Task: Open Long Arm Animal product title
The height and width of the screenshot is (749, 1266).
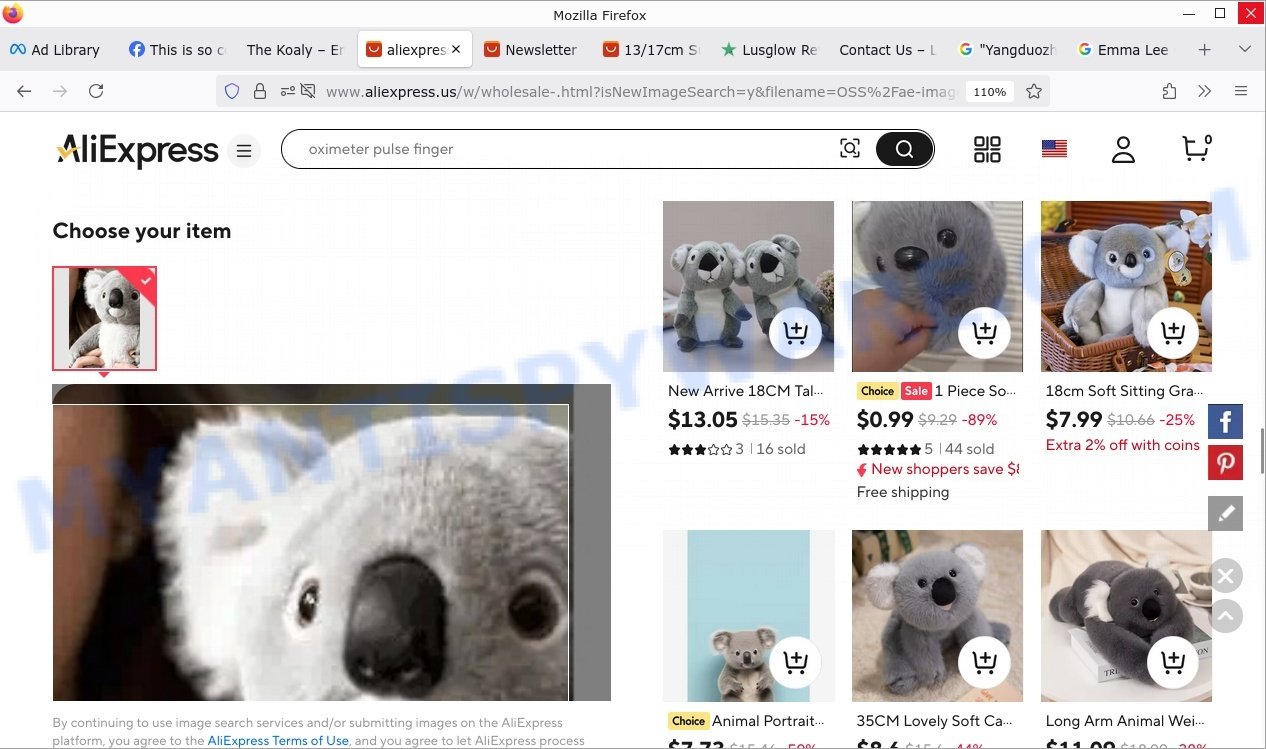Action: click(1126, 721)
